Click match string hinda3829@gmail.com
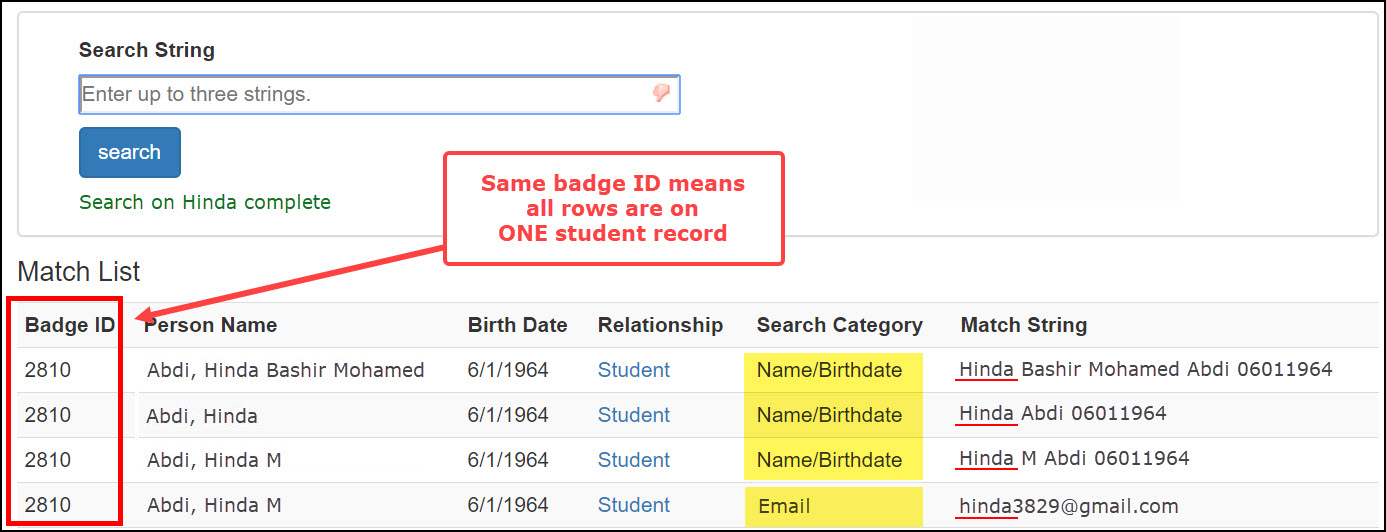This screenshot has width=1386, height=532. (x=1069, y=506)
